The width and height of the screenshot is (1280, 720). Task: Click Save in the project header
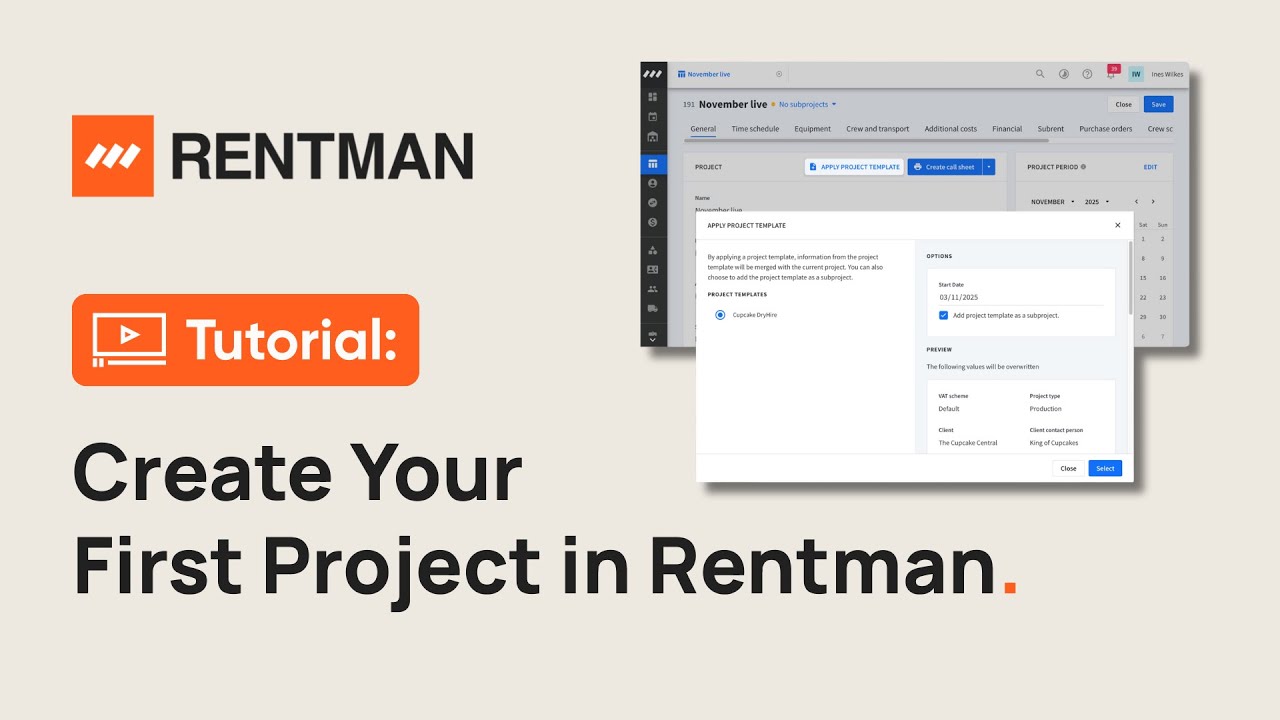[x=1159, y=104]
